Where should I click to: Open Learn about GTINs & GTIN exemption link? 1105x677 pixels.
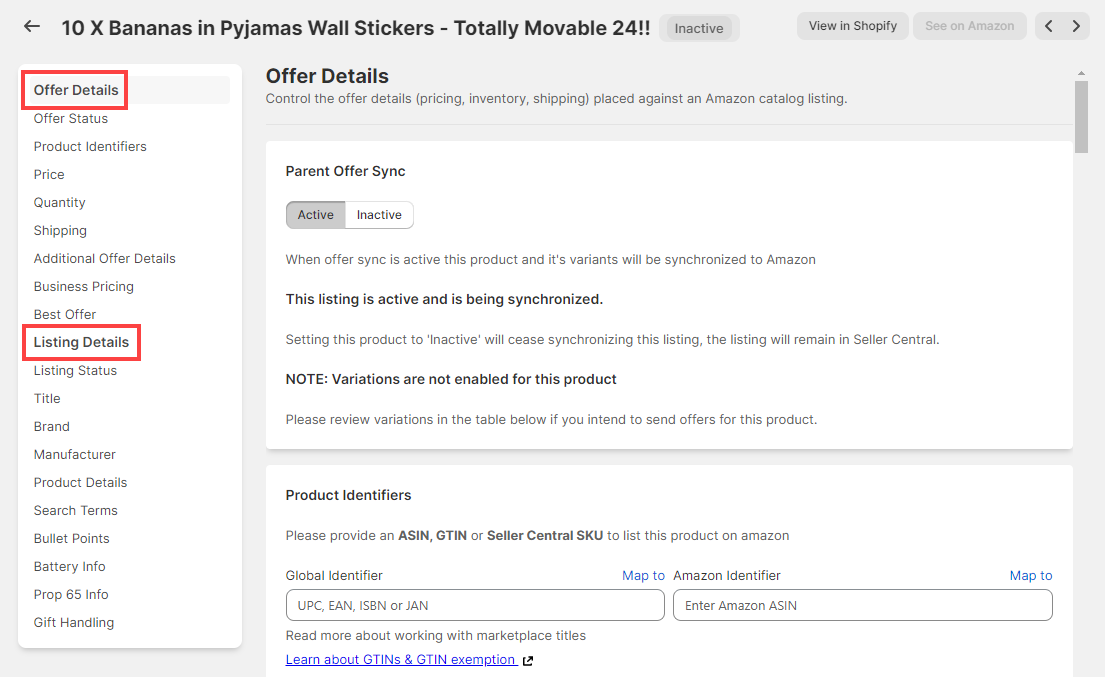click(x=401, y=660)
